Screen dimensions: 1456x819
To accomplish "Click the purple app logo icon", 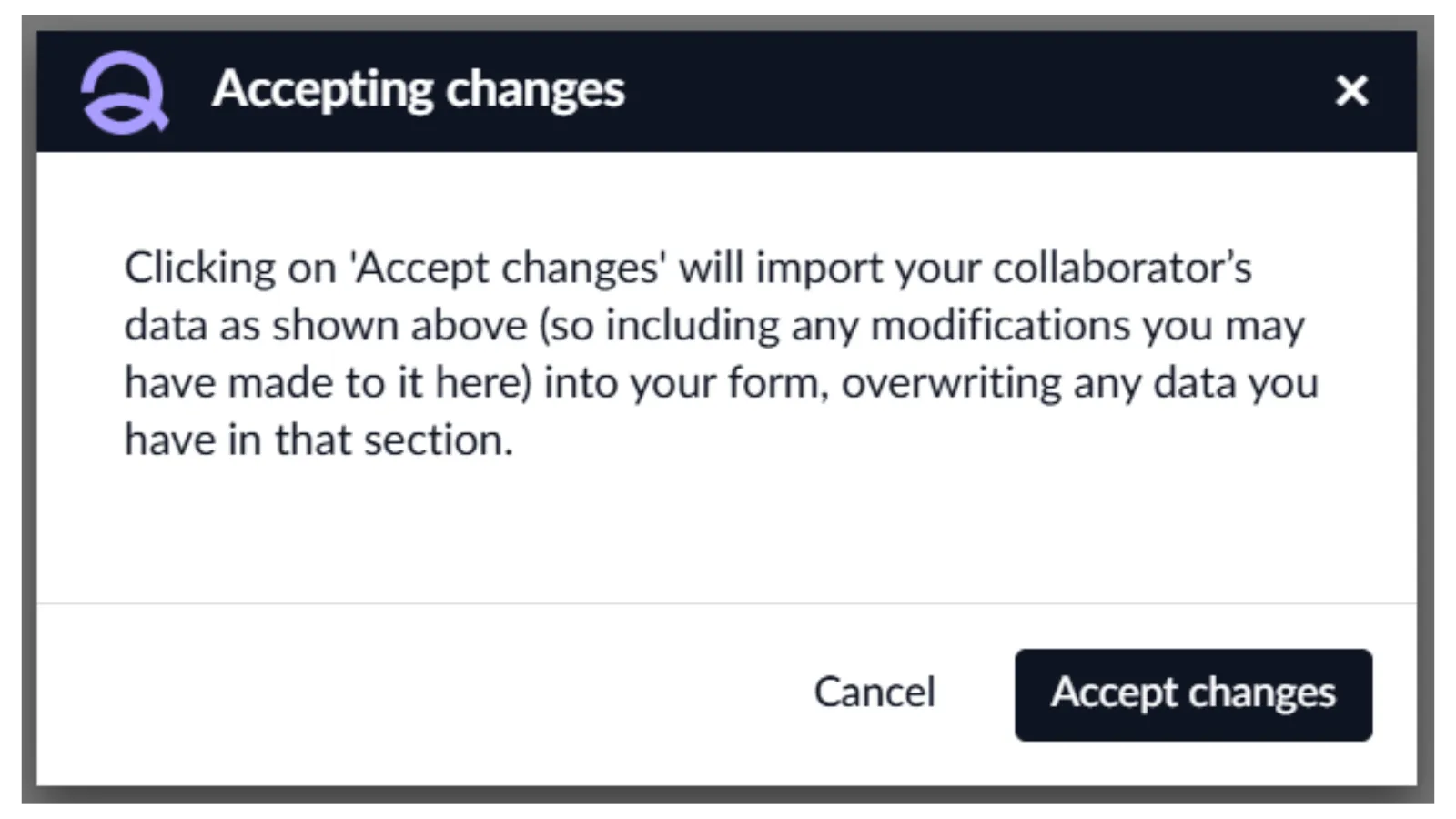I will pyautogui.click(x=124, y=92).
